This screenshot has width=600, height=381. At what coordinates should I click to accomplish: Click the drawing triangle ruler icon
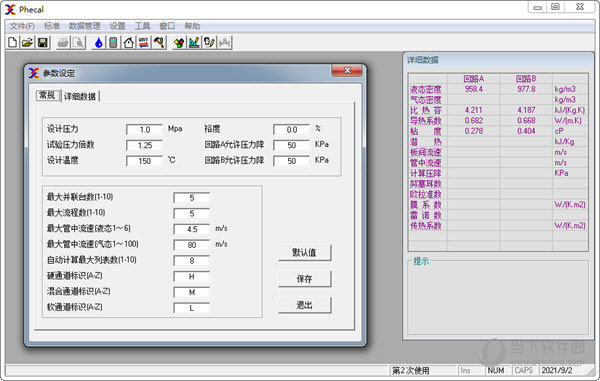(x=194, y=42)
